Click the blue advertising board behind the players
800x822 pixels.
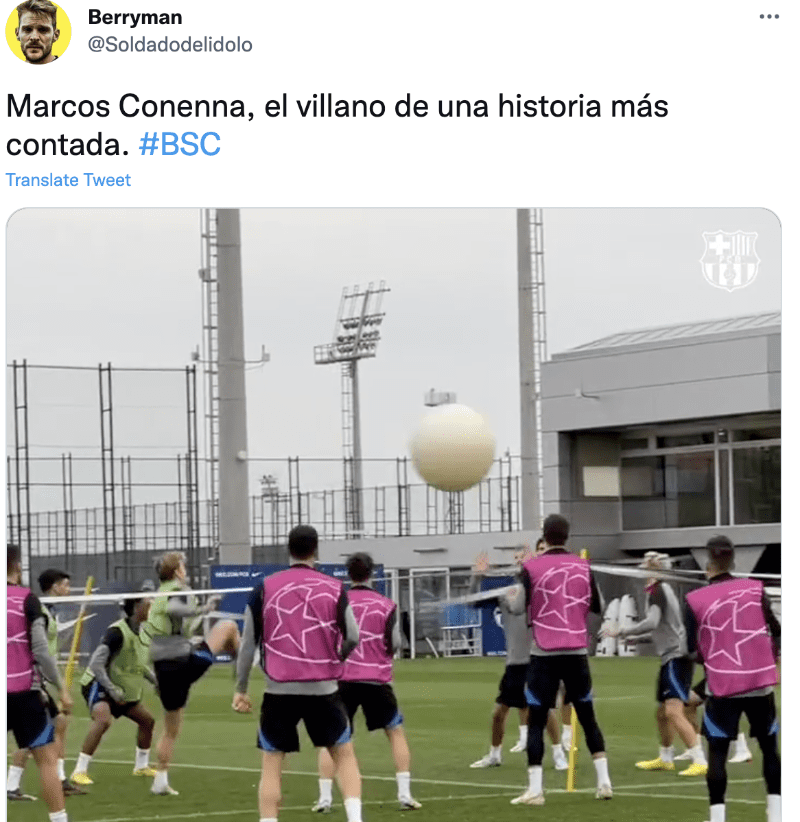[246, 582]
